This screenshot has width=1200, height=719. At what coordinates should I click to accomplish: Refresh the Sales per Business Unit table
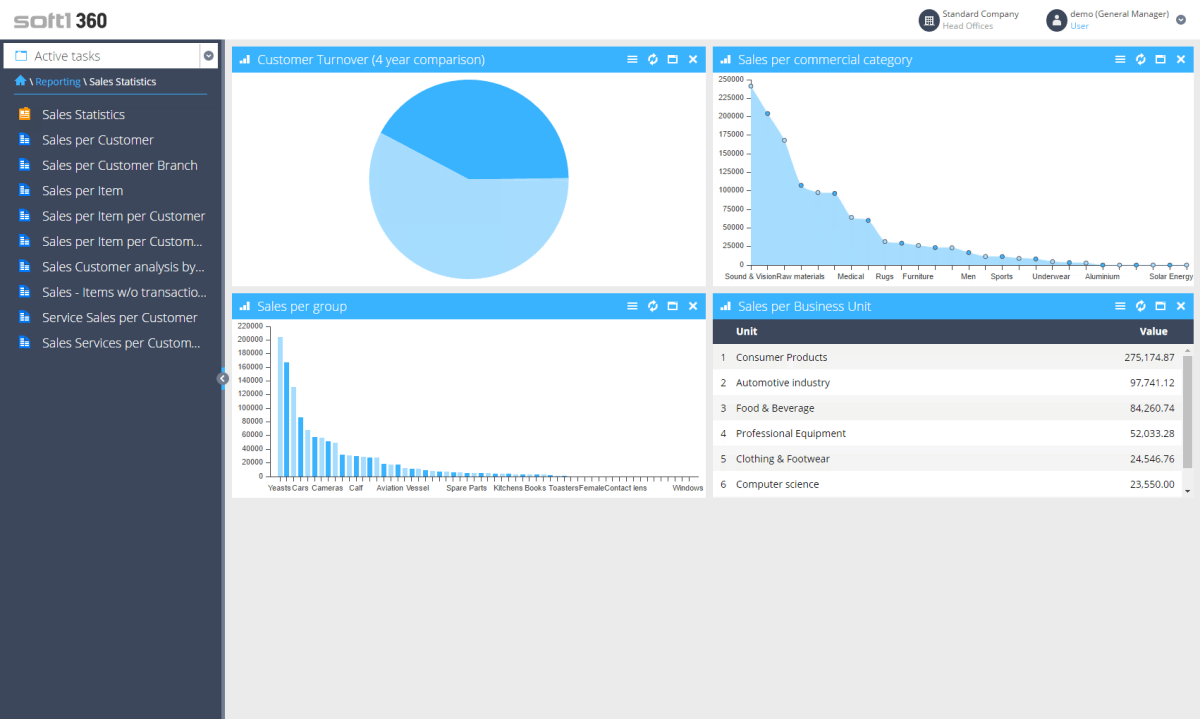coord(1140,306)
